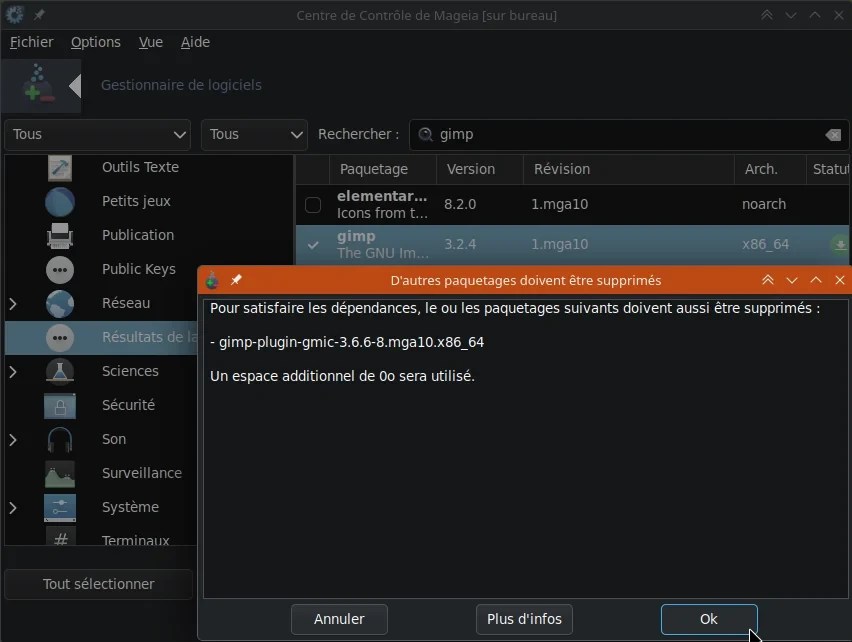Image resolution: width=852 pixels, height=642 pixels.
Task: Expand the Système category
Action: (13, 507)
